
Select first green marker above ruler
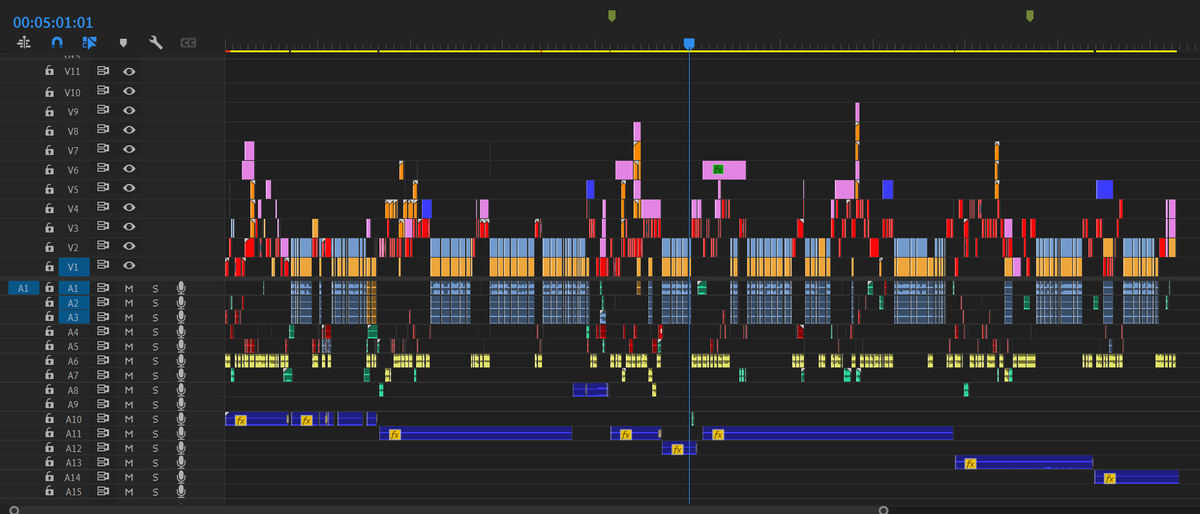[x=612, y=15]
